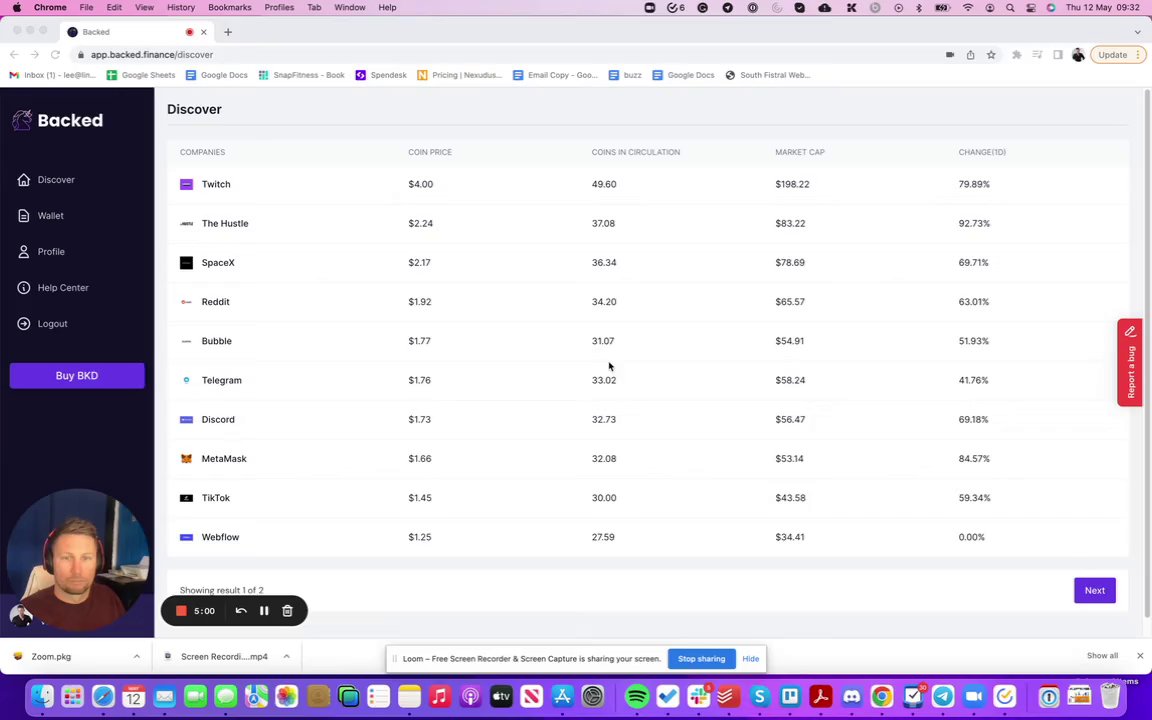Image resolution: width=1152 pixels, height=720 pixels.
Task: Stop the Loom recording with red square
Action: tap(181, 611)
